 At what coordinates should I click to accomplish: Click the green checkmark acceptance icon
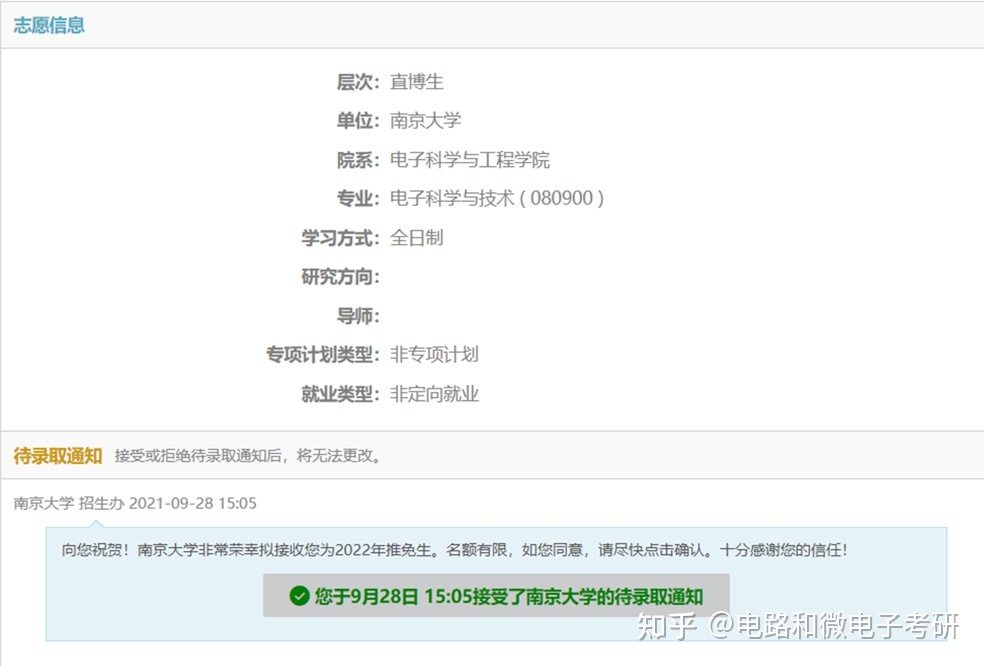pyautogui.click(x=299, y=596)
